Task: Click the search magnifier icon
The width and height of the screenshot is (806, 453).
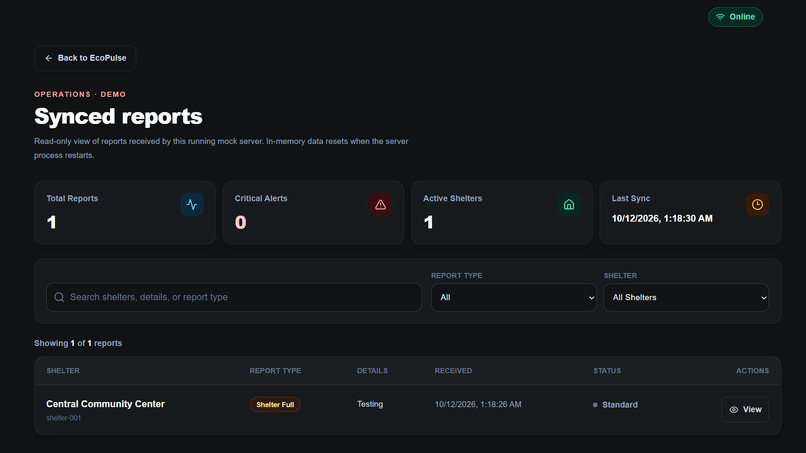Action: coord(59,297)
